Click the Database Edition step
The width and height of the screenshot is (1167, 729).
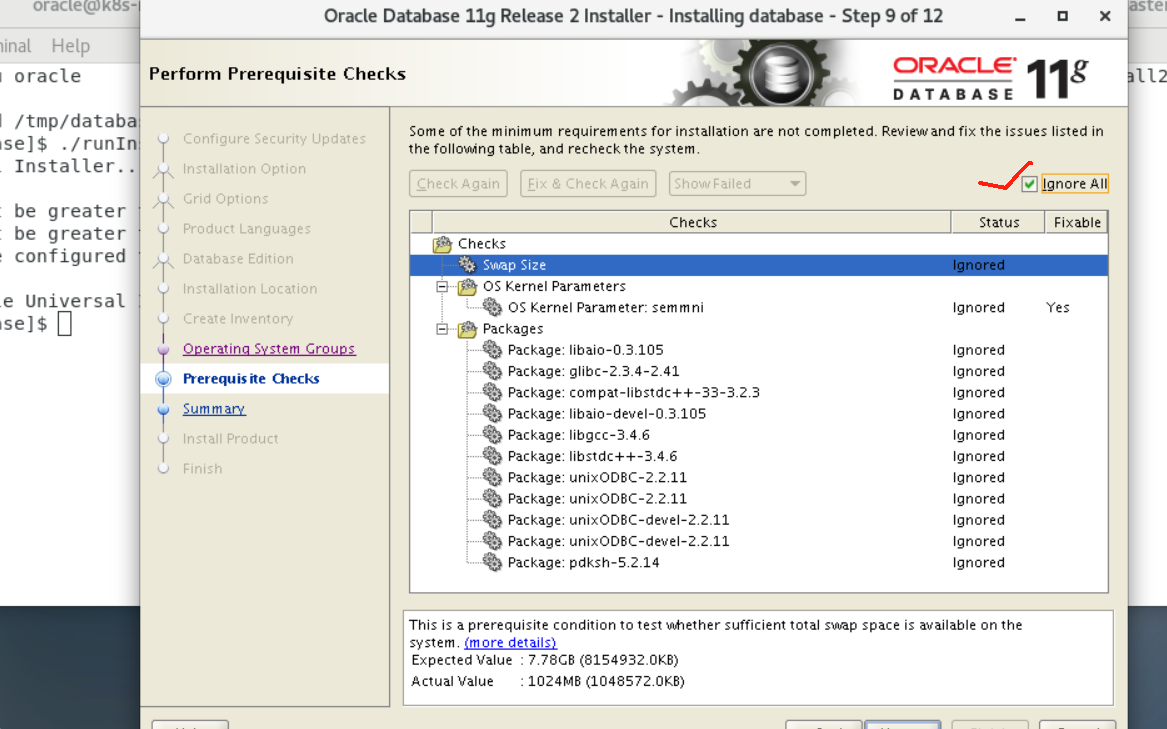(238, 258)
